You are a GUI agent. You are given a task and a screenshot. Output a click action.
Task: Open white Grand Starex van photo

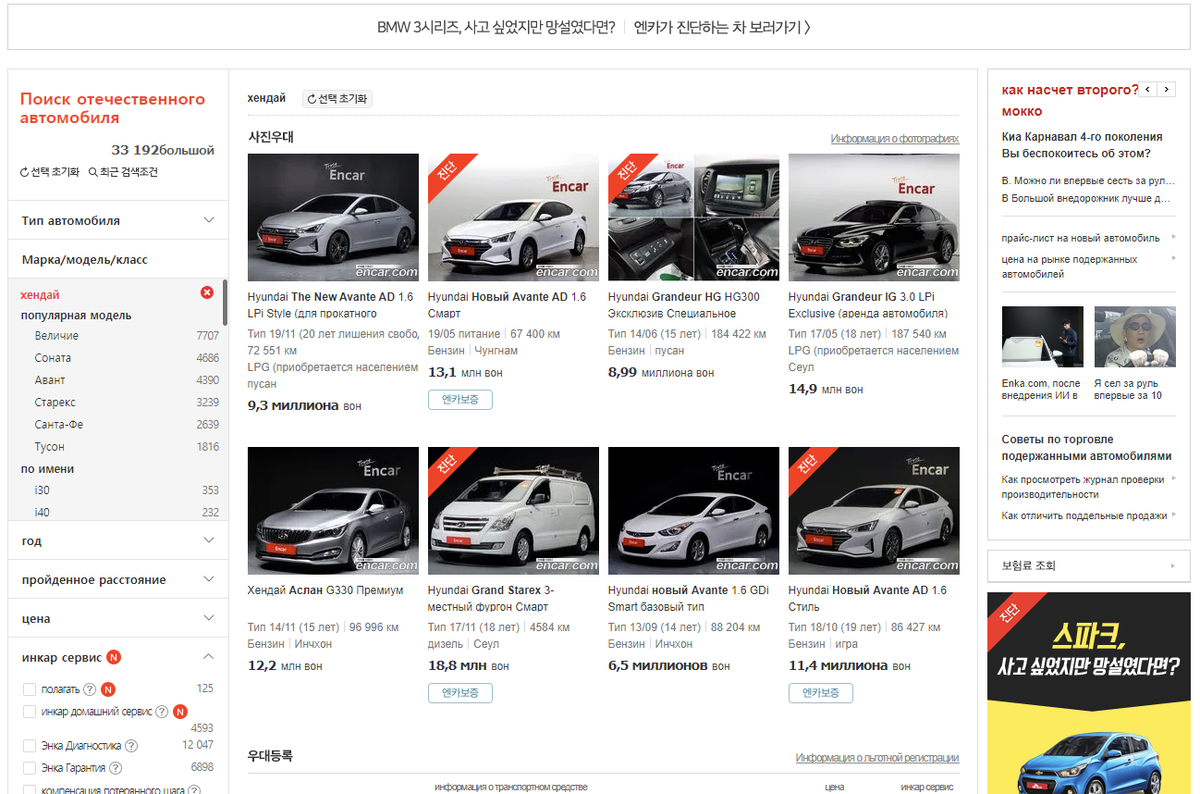pyautogui.click(x=513, y=510)
